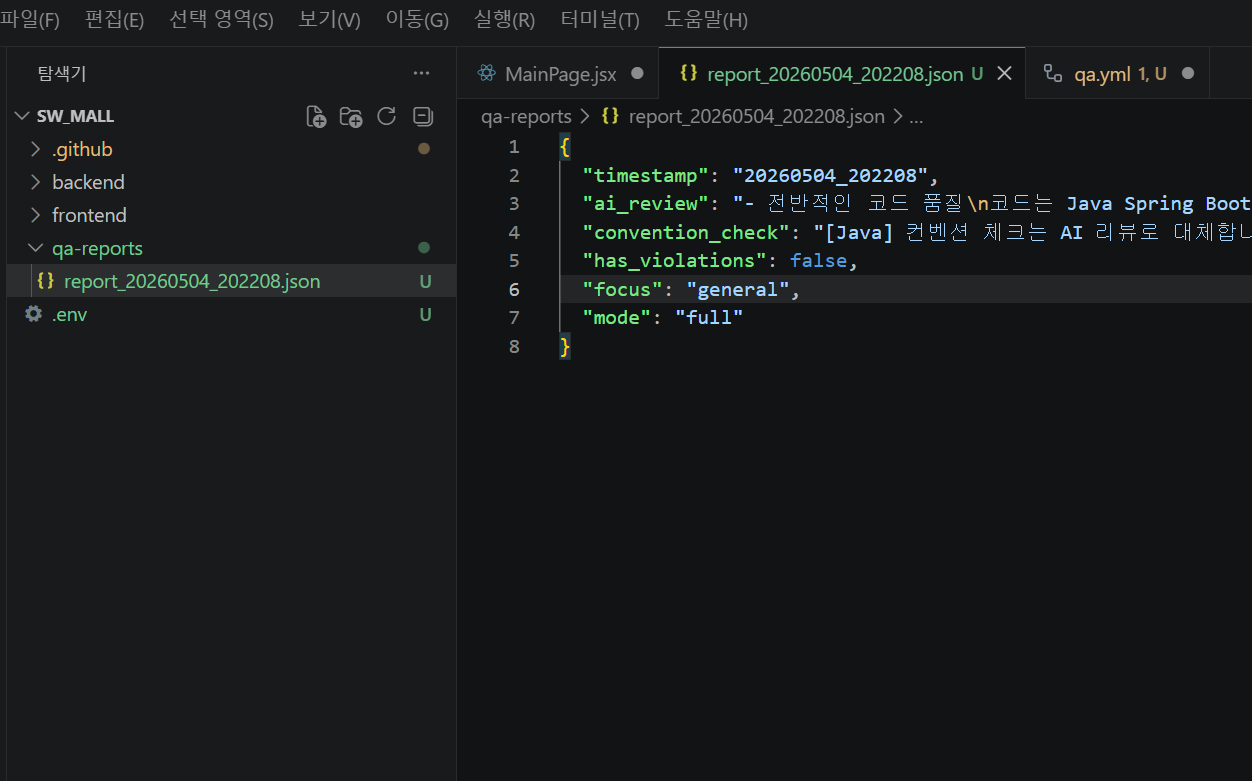Expand the .github folder

click(x=36, y=149)
